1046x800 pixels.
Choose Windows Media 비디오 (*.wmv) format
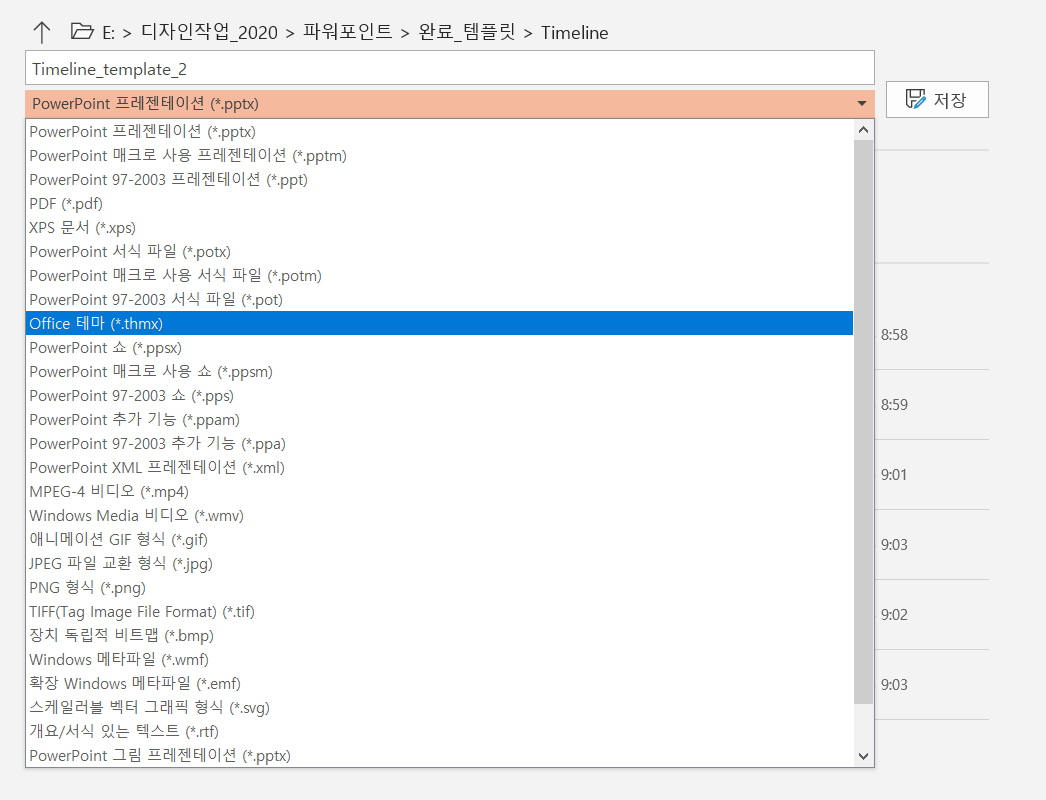point(439,516)
